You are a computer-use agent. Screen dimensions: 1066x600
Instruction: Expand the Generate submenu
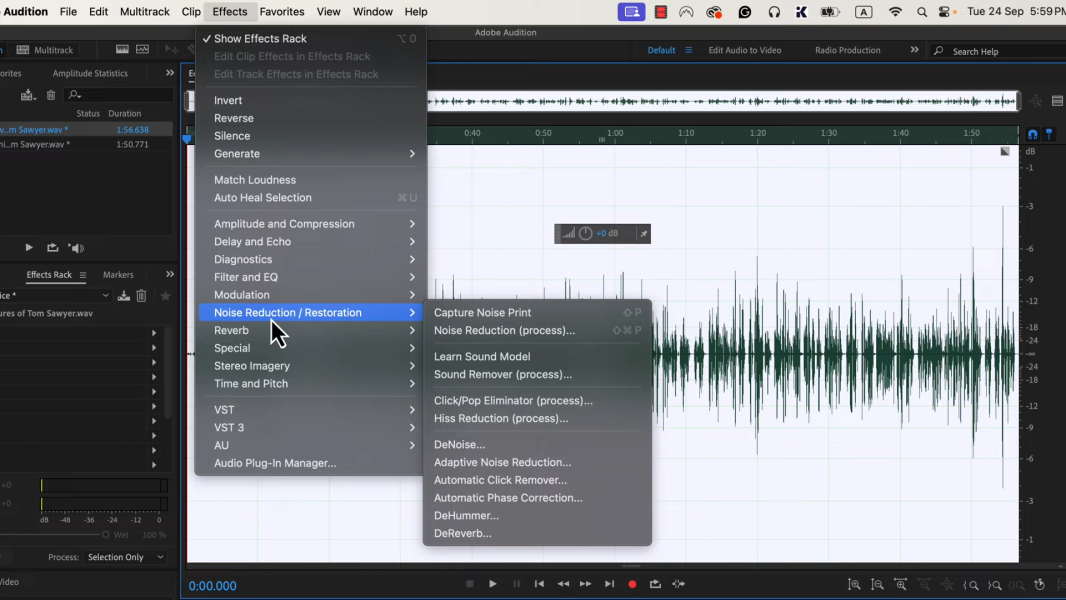[310, 154]
